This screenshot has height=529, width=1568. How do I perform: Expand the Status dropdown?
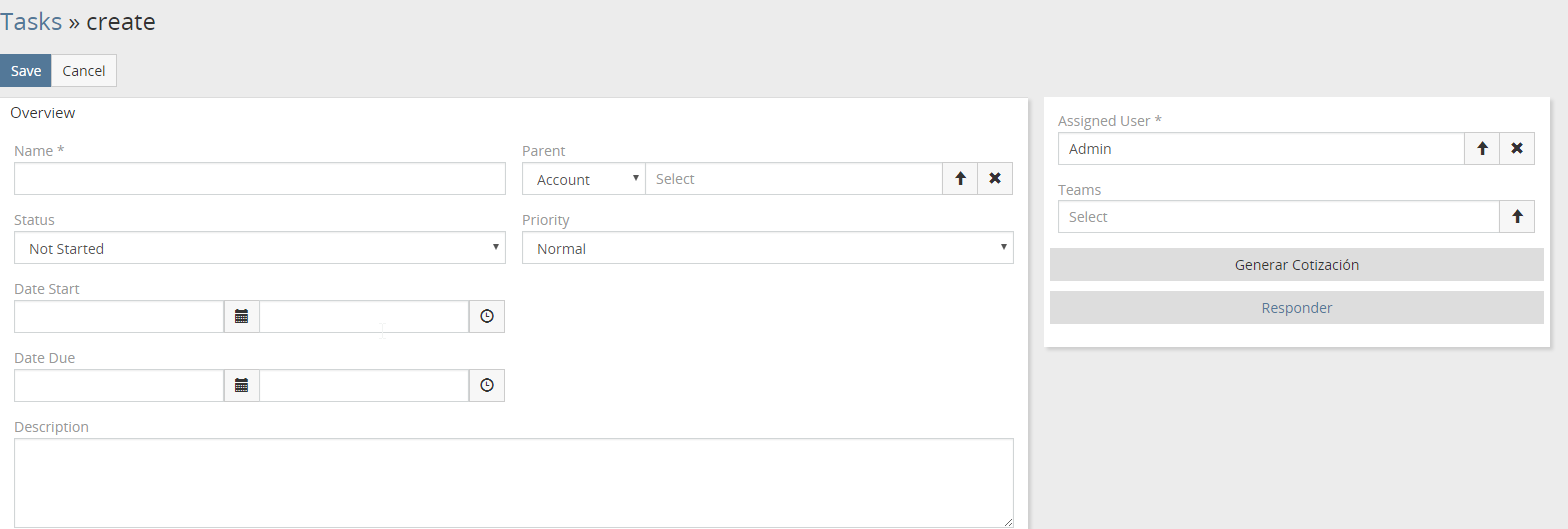(x=260, y=248)
